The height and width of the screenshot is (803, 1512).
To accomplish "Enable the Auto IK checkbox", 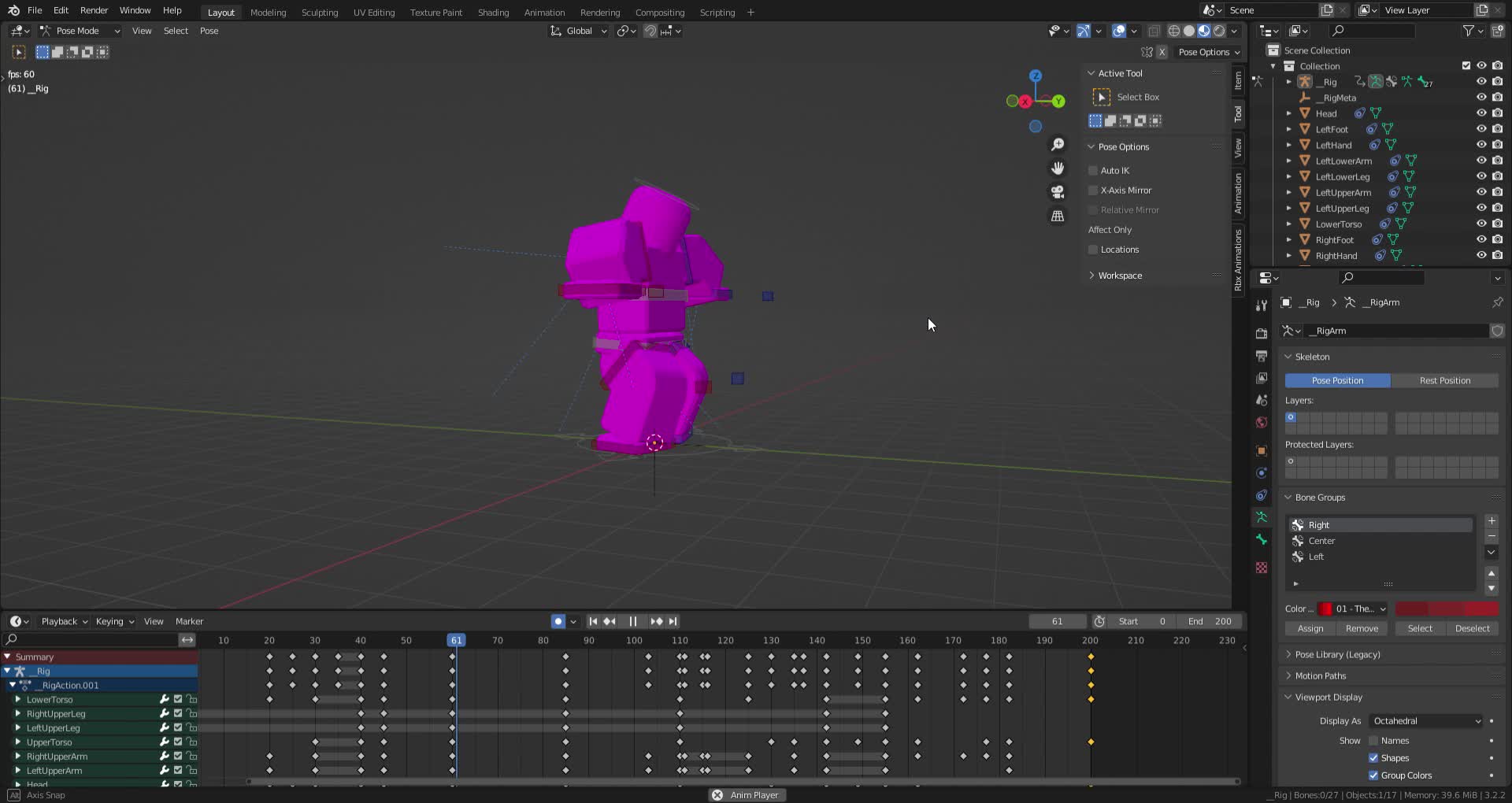I will (x=1093, y=171).
